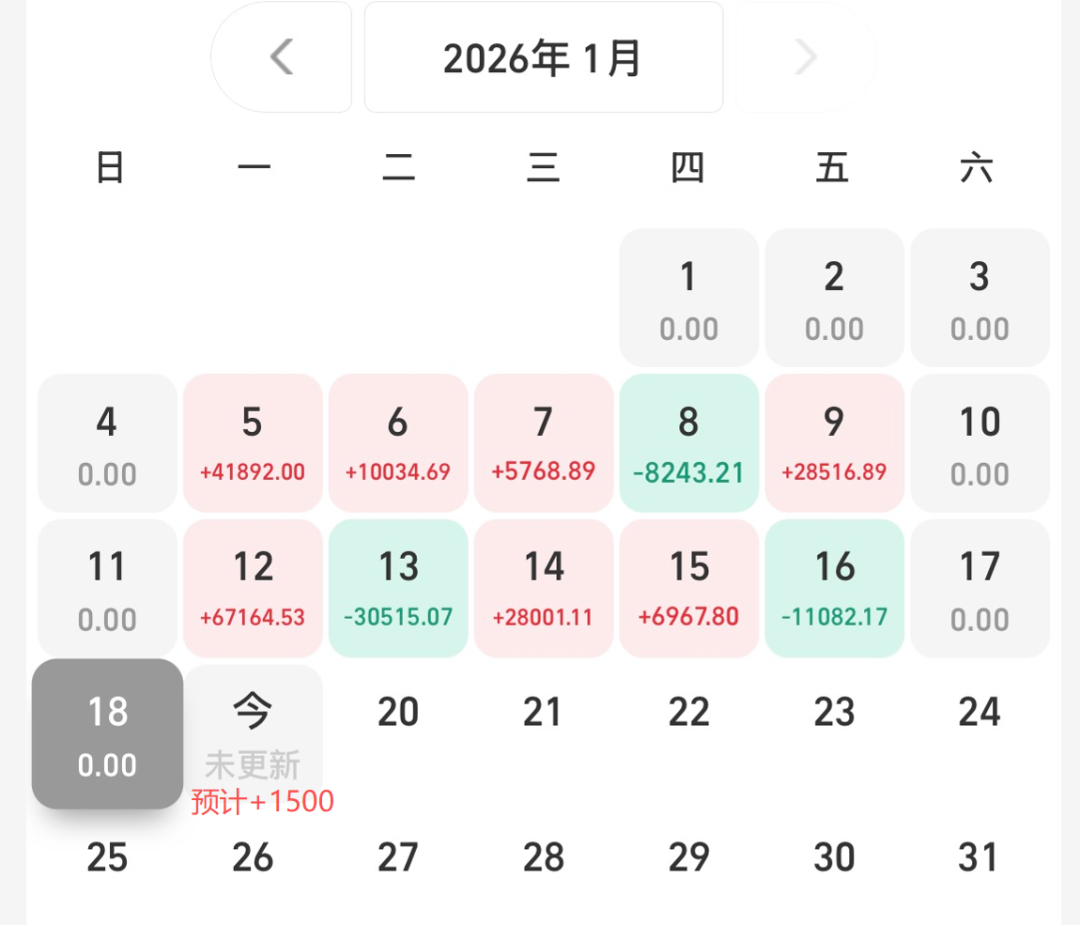
Task: Click the 三 weekday header
Action: point(543,167)
